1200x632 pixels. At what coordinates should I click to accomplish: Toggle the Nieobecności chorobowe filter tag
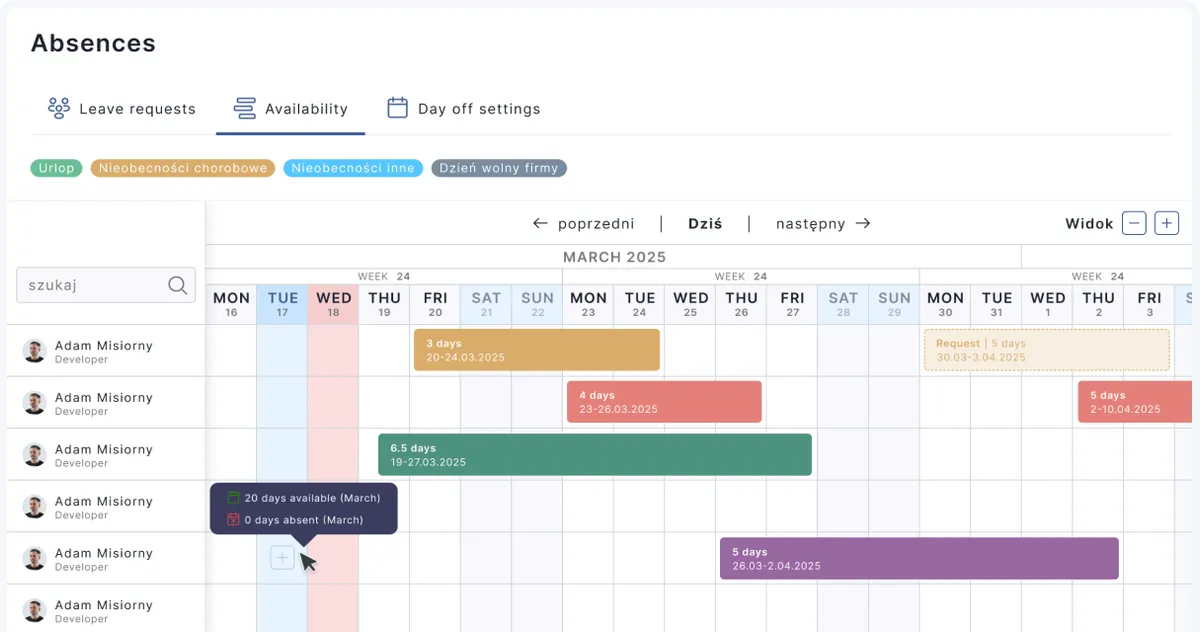183,168
